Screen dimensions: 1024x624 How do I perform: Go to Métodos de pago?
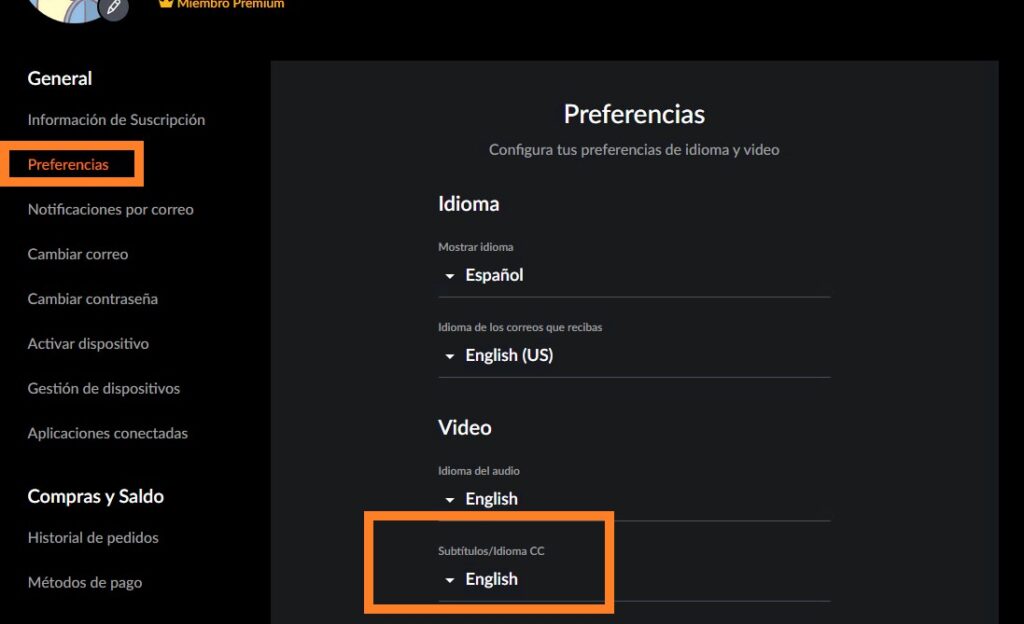tap(85, 582)
